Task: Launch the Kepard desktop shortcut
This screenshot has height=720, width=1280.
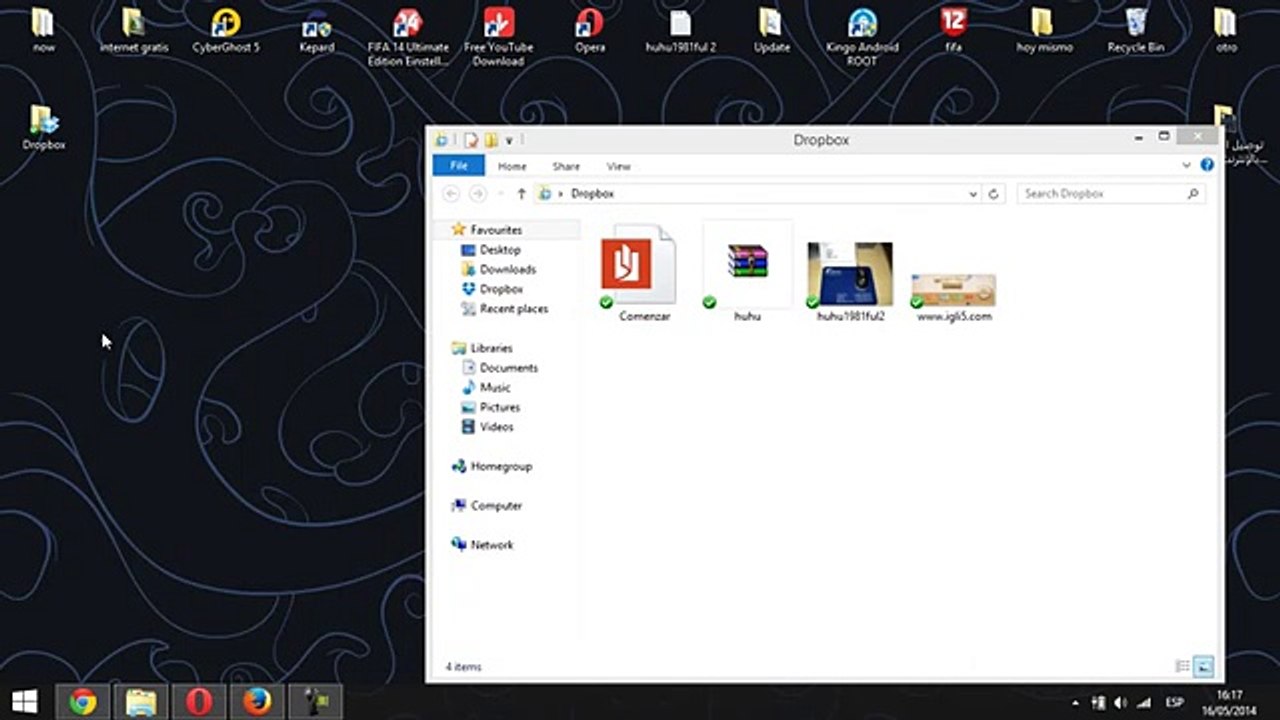Action: (317, 30)
